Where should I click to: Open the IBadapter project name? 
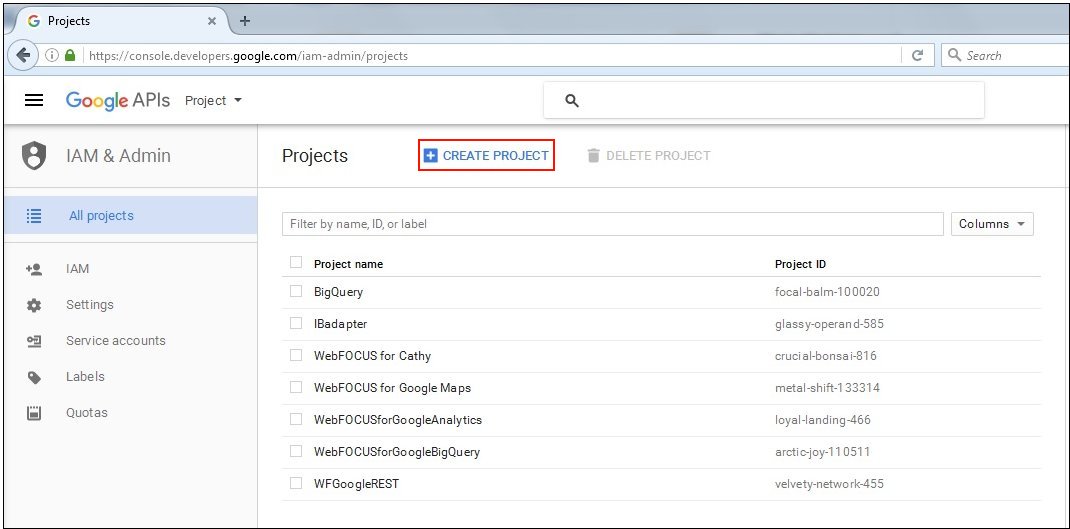[341, 324]
